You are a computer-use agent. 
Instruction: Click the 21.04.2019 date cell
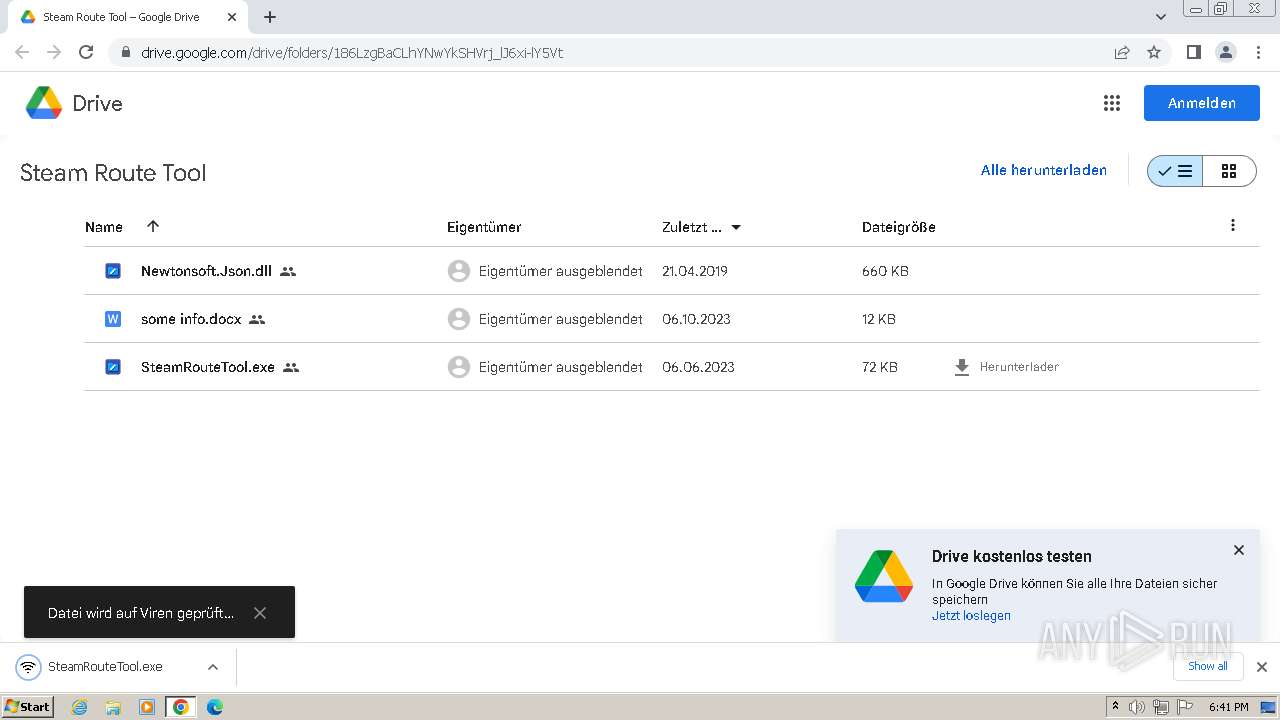(695, 271)
